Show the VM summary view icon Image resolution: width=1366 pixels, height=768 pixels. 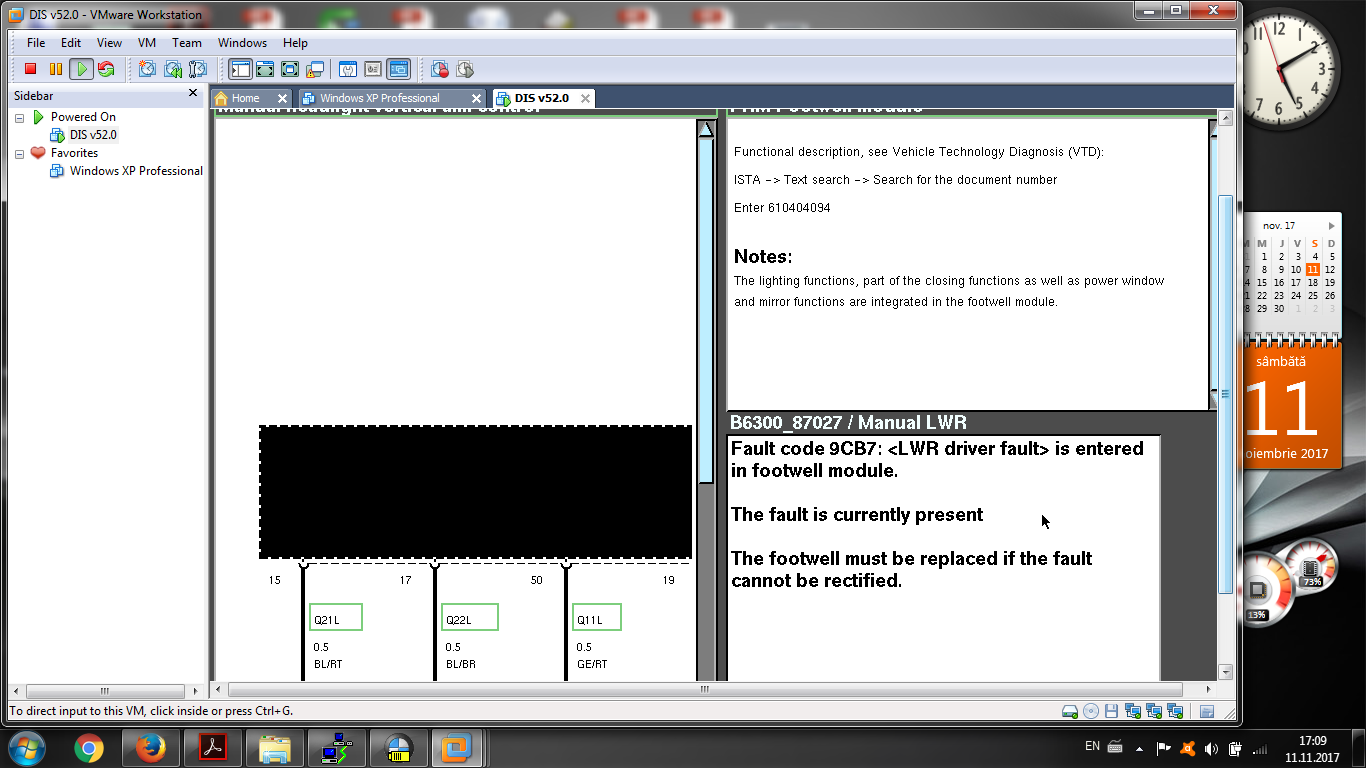point(348,69)
